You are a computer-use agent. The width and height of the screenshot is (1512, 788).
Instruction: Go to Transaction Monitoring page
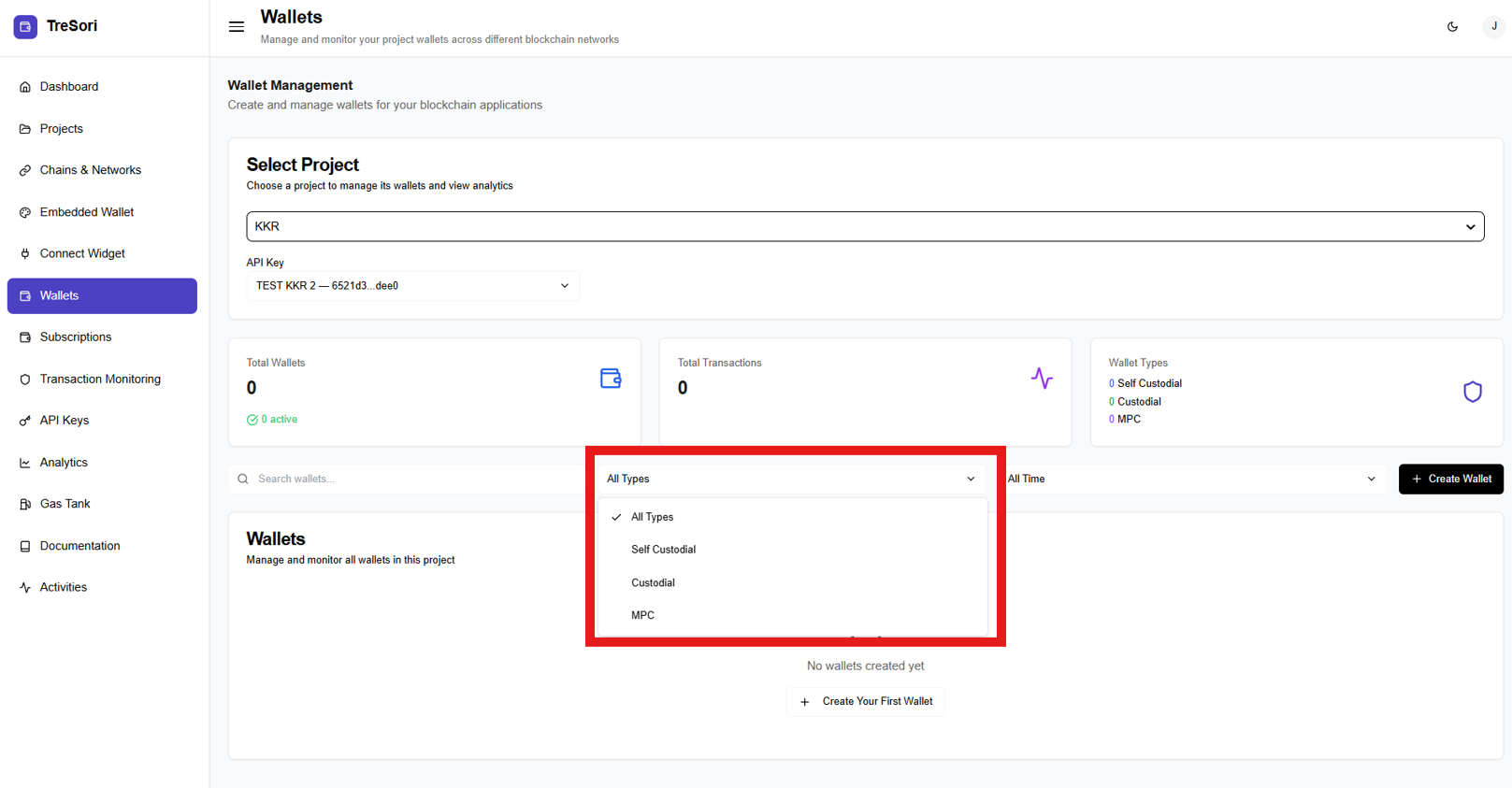pyautogui.click(x=100, y=379)
